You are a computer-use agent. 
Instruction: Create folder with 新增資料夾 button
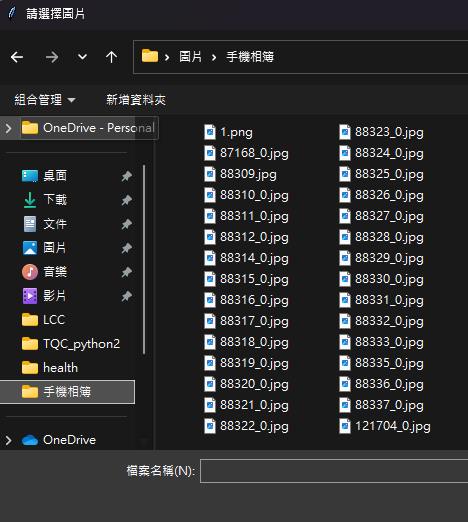pos(136,100)
